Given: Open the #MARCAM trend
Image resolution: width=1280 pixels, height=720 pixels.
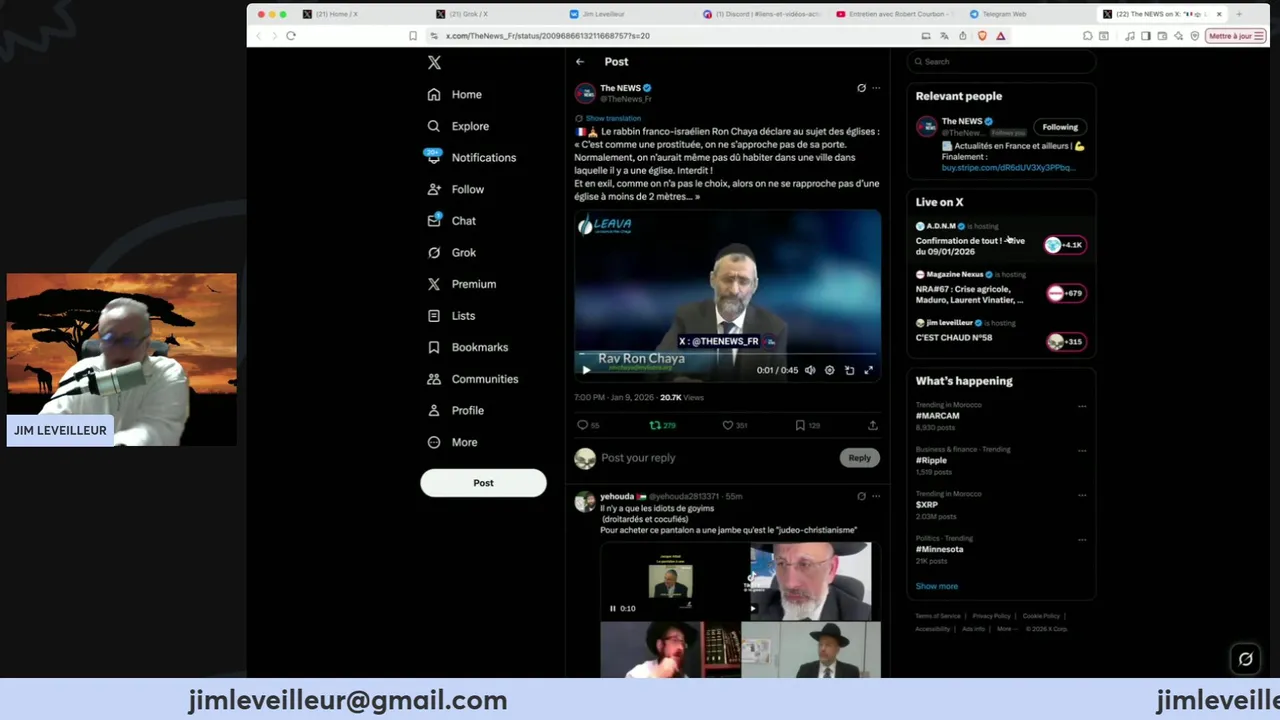Looking at the screenshot, I should click(x=938, y=416).
